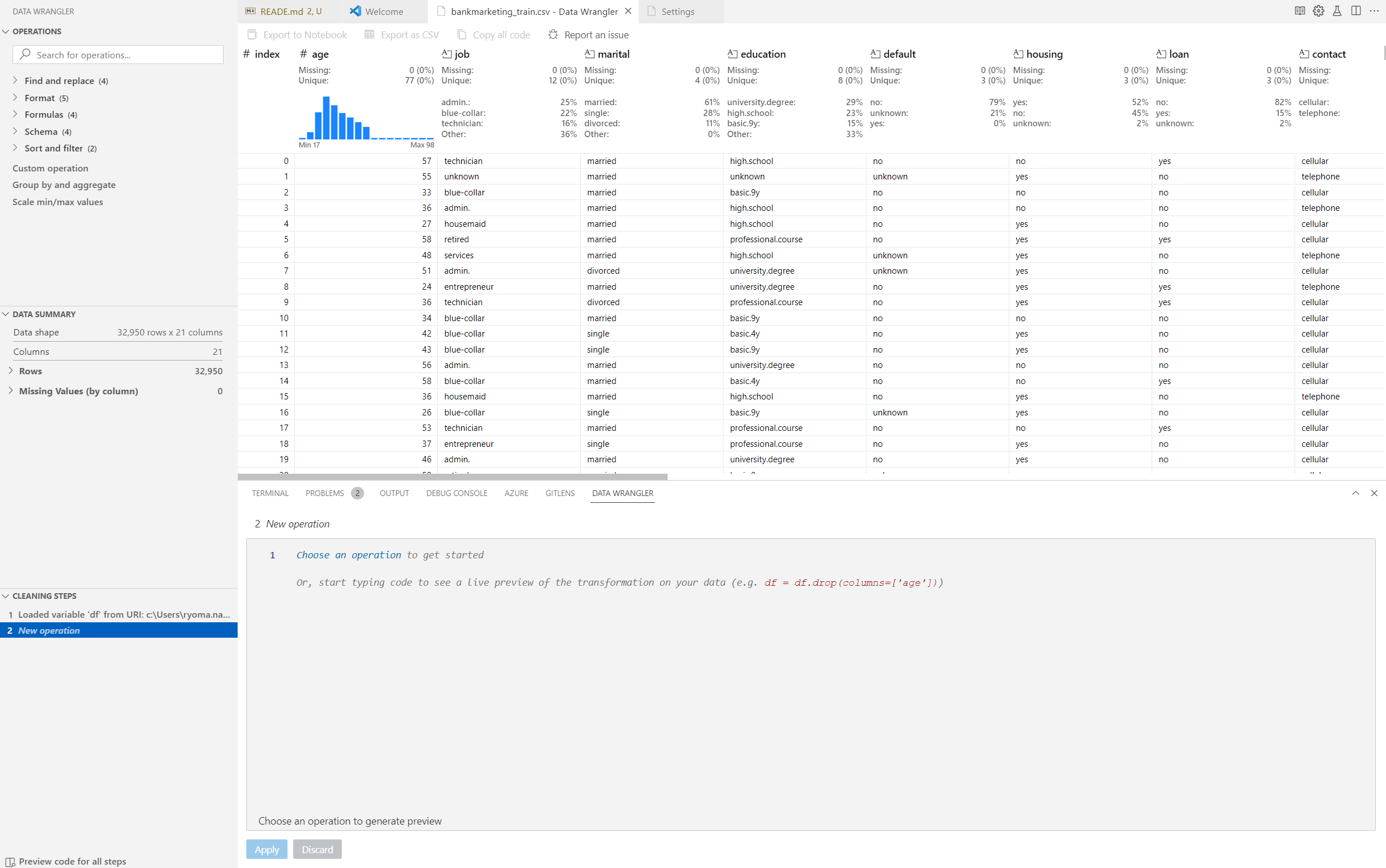This screenshot has height=868, width=1386.
Task: Open the documentation book icon
Action: click(x=1300, y=10)
